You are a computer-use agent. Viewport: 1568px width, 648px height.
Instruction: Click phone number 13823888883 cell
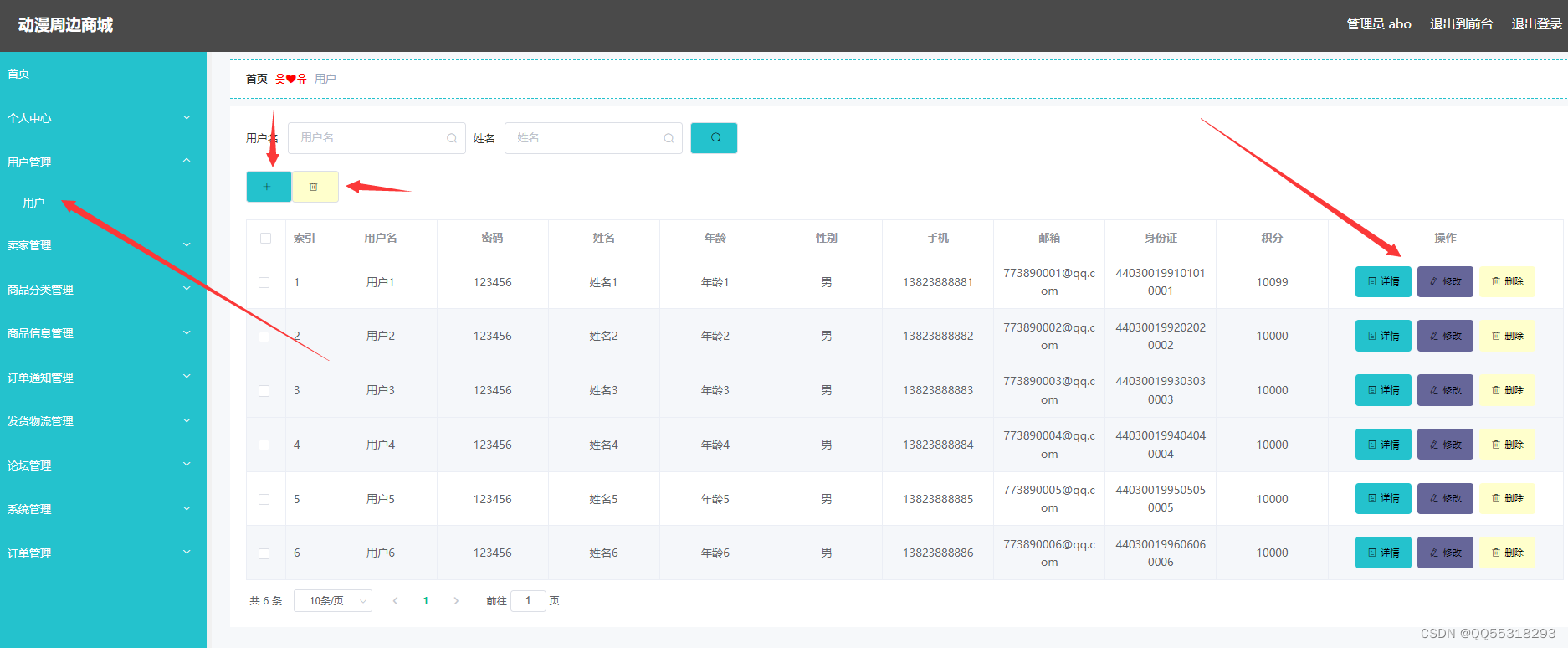[x=938, y=390]
